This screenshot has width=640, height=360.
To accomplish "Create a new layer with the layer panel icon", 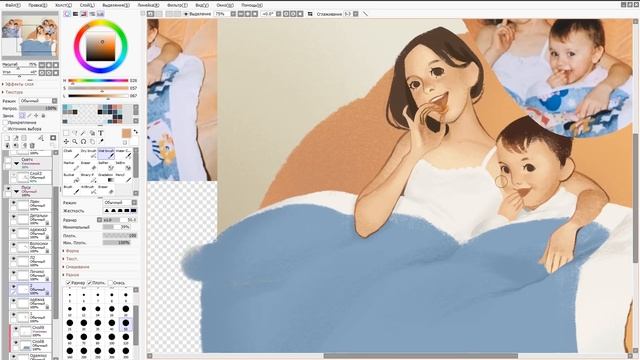I will [7, 138].
